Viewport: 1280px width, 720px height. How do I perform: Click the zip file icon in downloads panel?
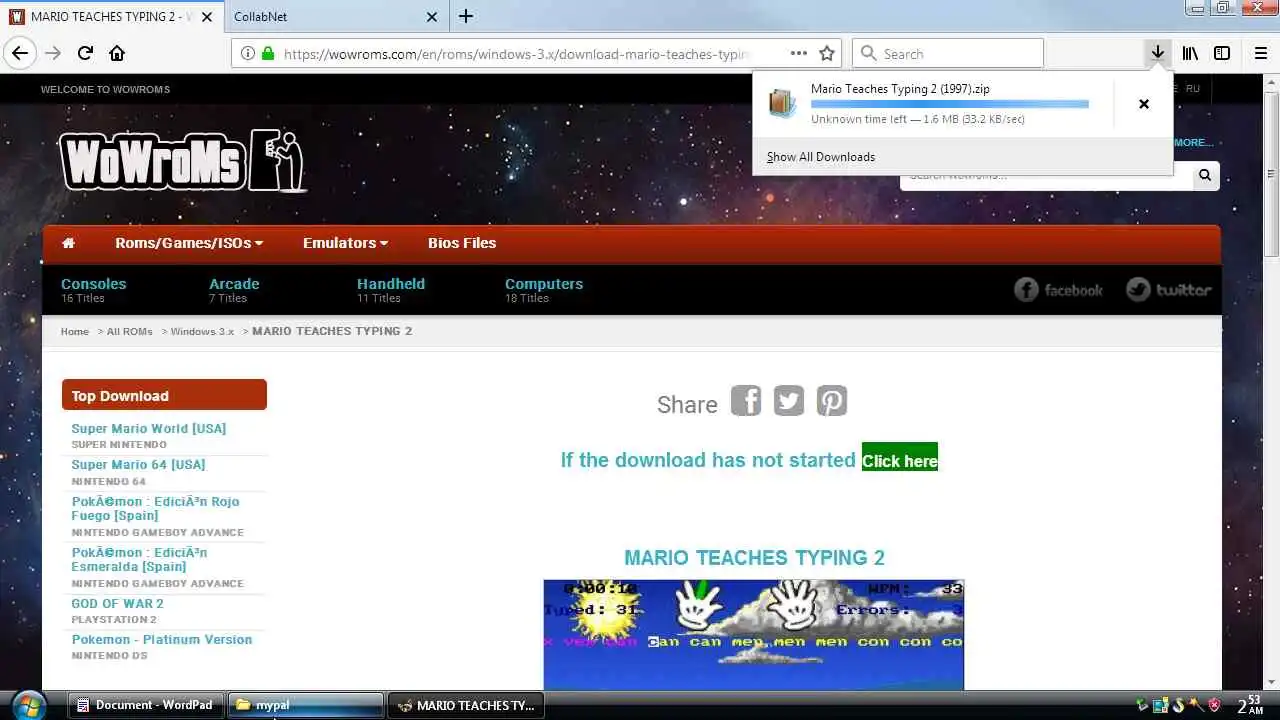782,103
